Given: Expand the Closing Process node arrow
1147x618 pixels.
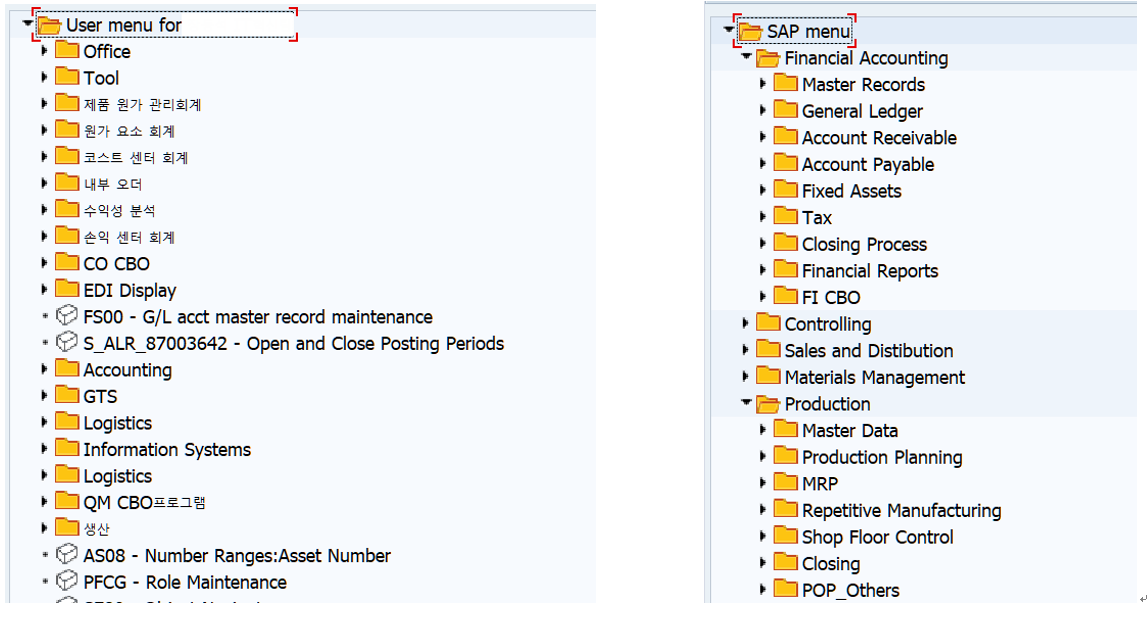Looking at the screenshot, I should pyautogui.click(x=763, y=243).
